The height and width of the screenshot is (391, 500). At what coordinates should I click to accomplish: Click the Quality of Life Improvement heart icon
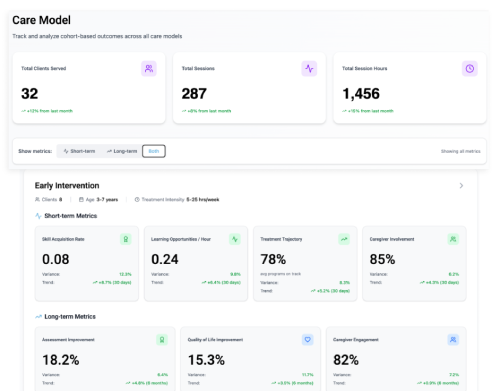pos(308,340)
